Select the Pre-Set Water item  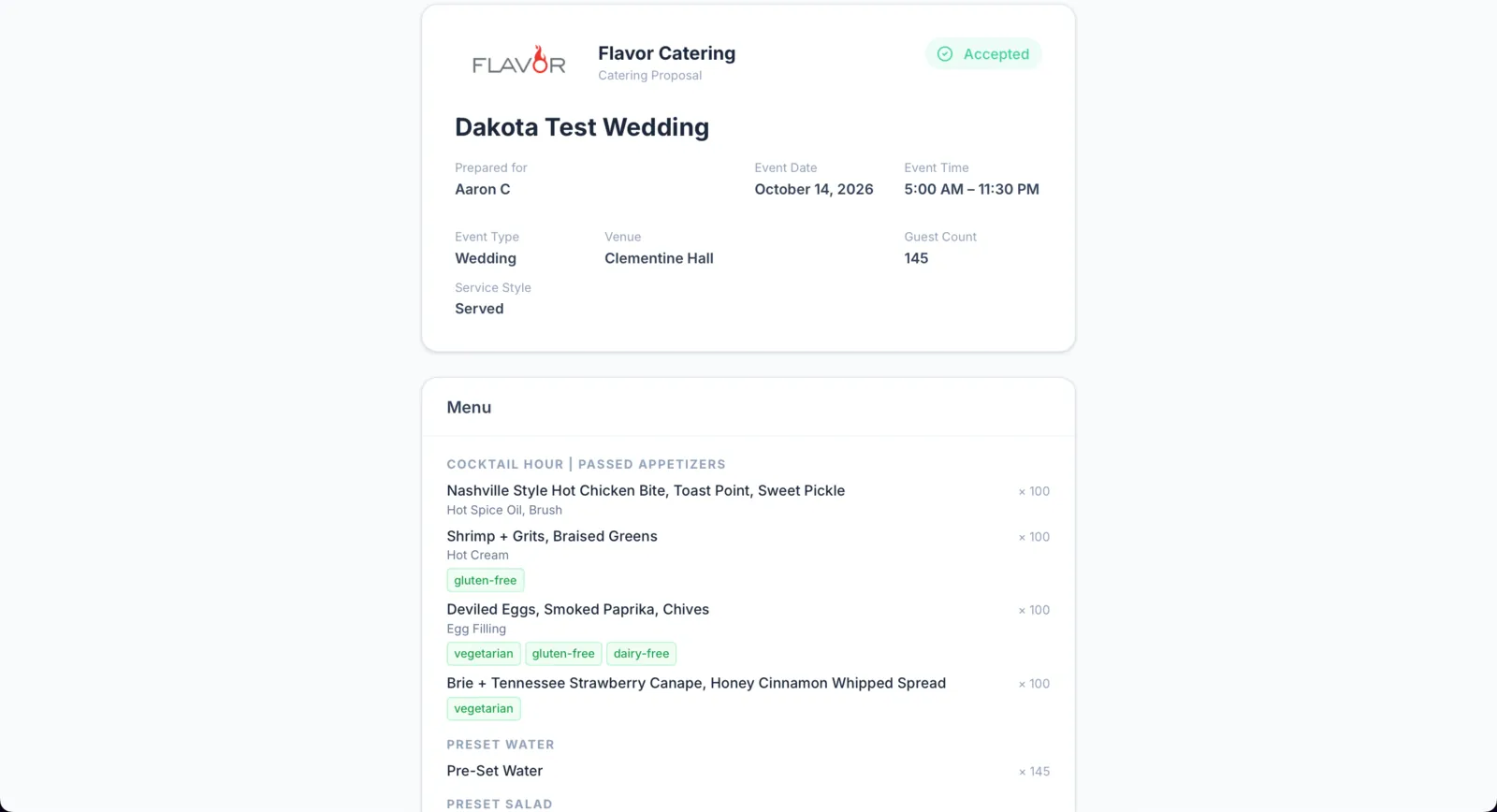click(x=494, y=771)
